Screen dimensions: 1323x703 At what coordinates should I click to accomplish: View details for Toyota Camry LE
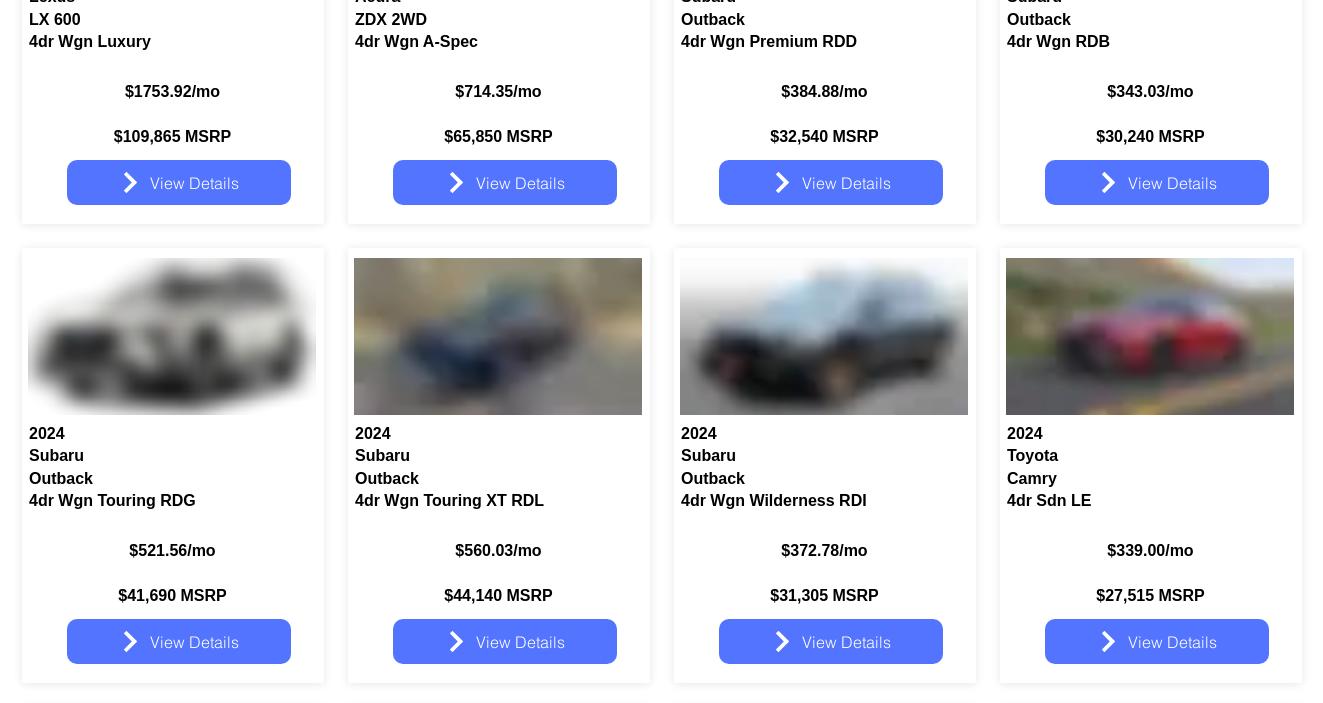(1157, 642)
